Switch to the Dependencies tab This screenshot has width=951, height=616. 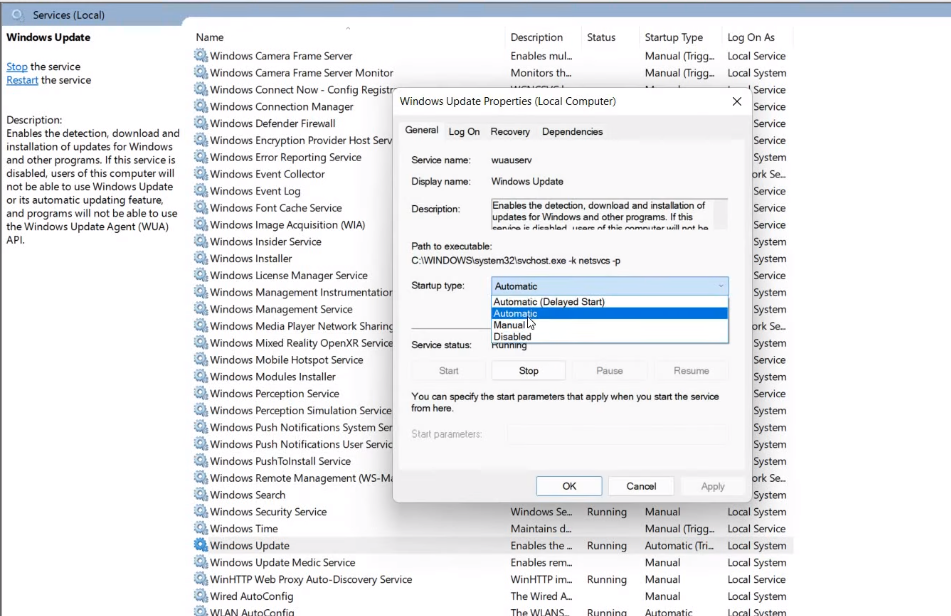point(572,132)
